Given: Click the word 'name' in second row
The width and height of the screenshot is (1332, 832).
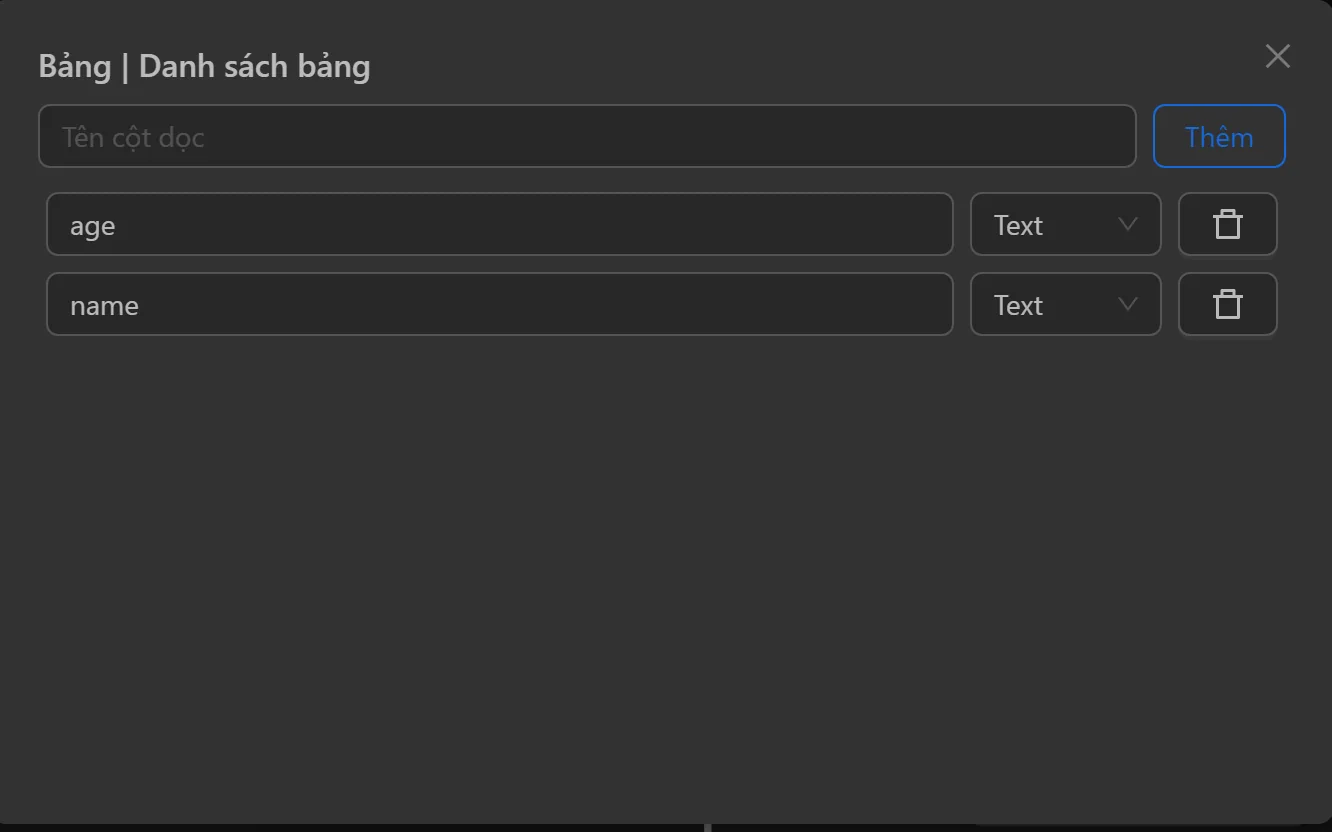Looking at the screenshot, I should [x=104, y=306].
